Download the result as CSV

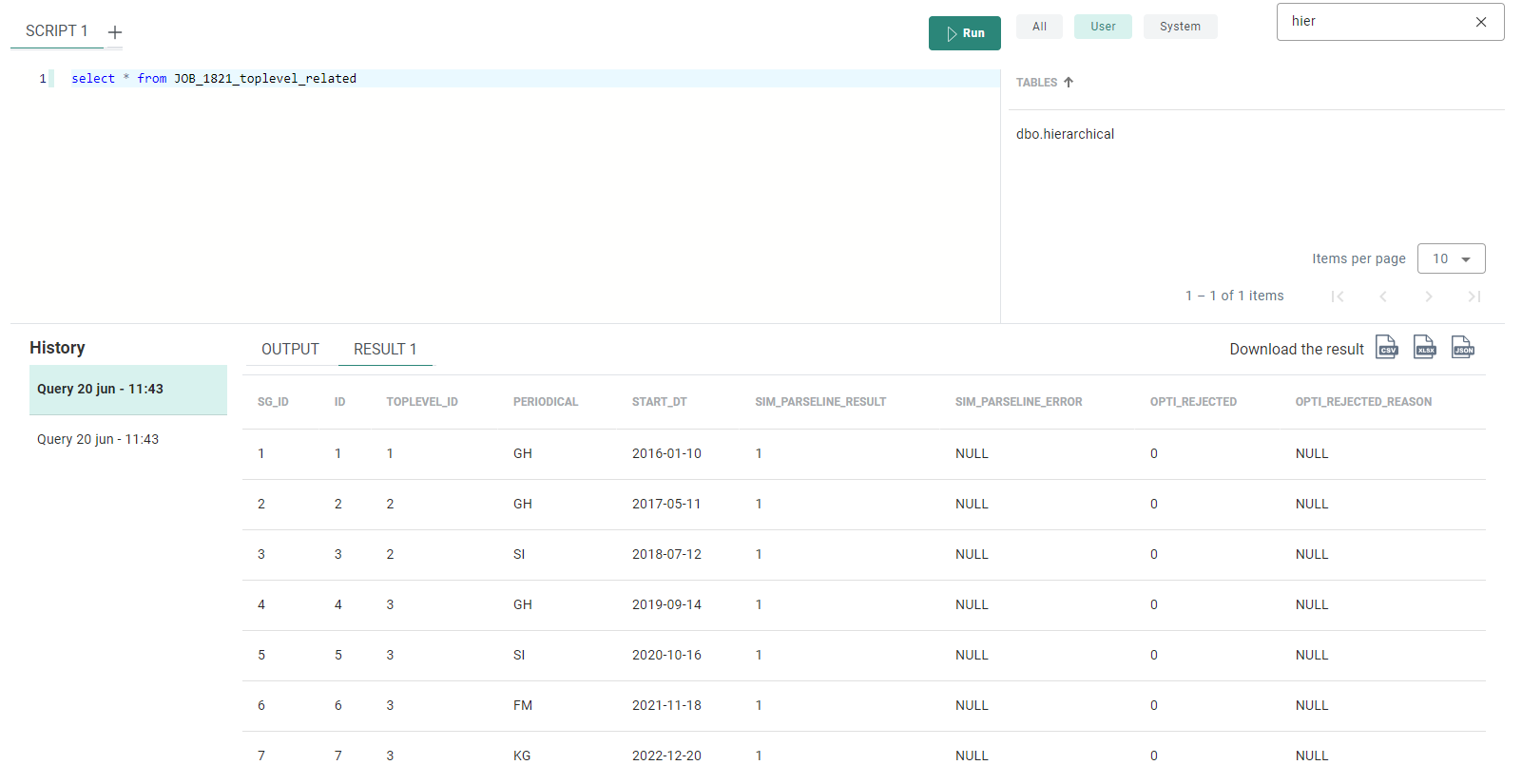[1387, 348]
